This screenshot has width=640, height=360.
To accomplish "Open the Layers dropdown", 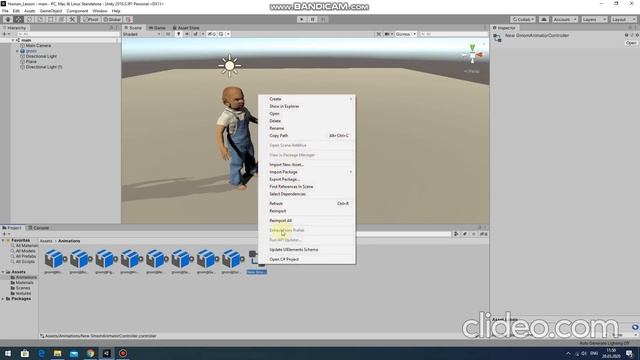I will click(x=594, y=19).
